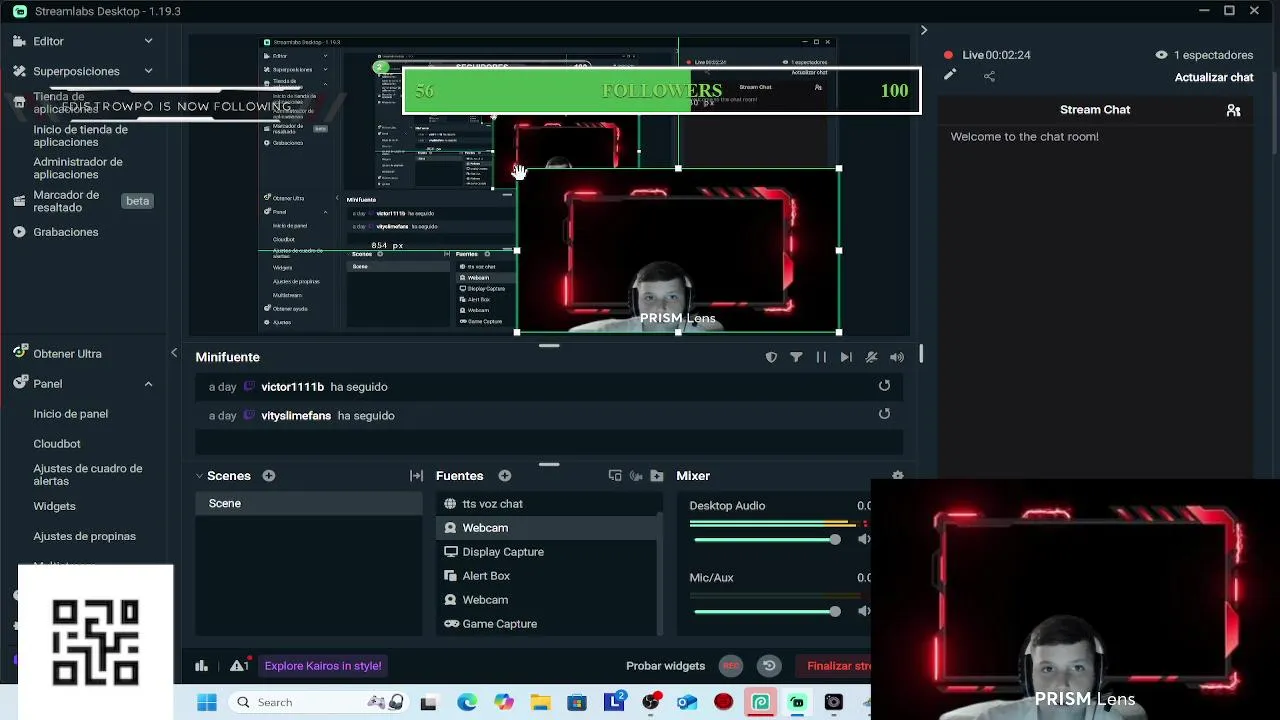This screenshot has width=1280, height=720.
Task: Open Microsoft Edge from taskbar
Action: point(467,702)
